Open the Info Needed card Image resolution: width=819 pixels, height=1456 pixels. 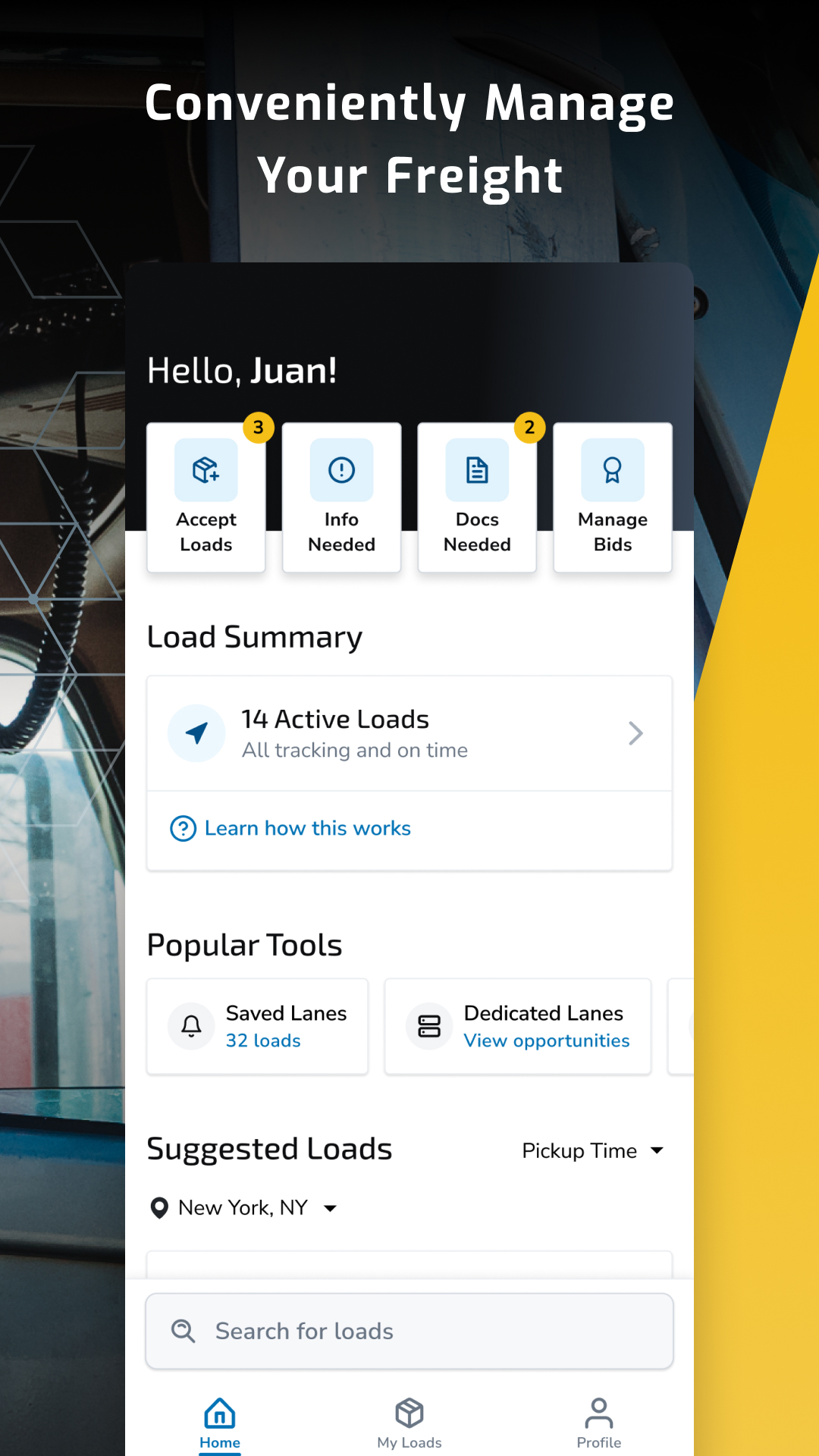341,497
